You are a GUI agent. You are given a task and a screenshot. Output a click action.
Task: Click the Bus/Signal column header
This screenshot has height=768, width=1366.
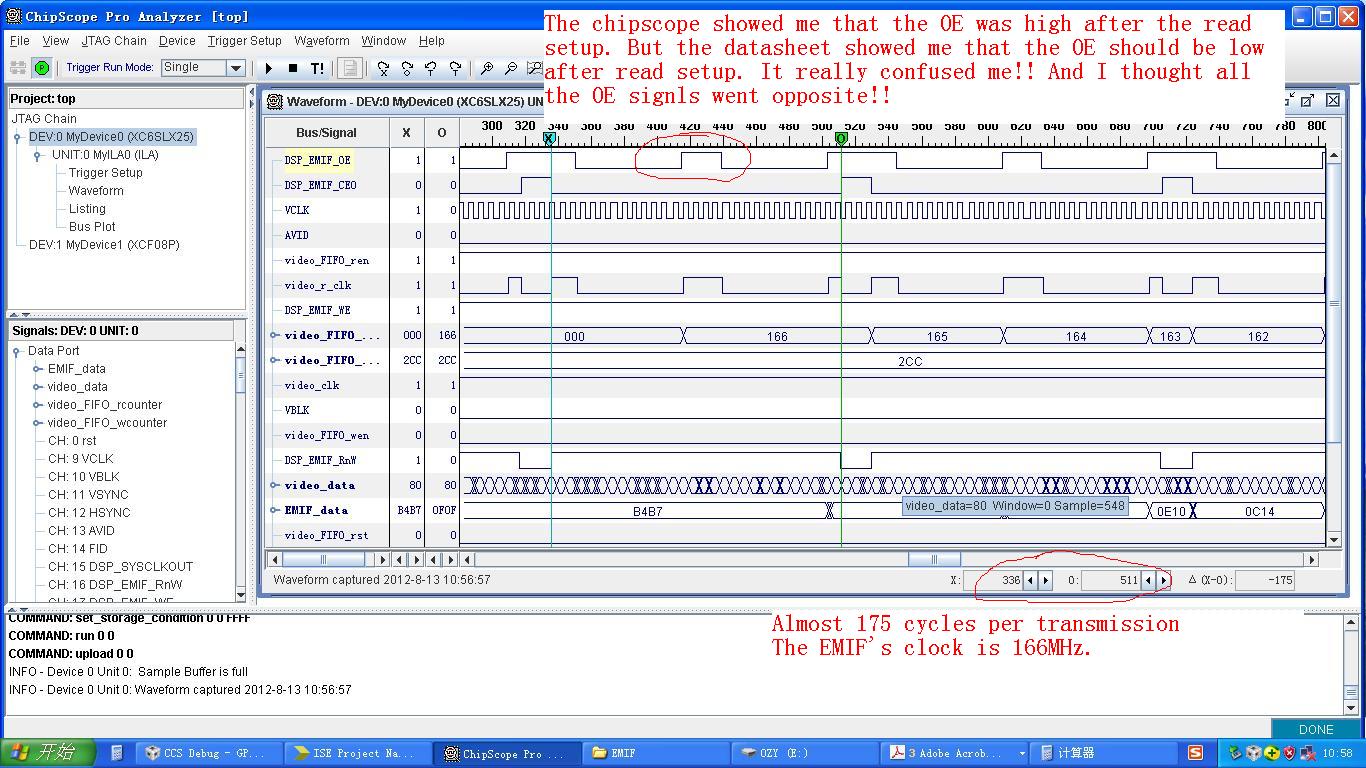(326, 132)
